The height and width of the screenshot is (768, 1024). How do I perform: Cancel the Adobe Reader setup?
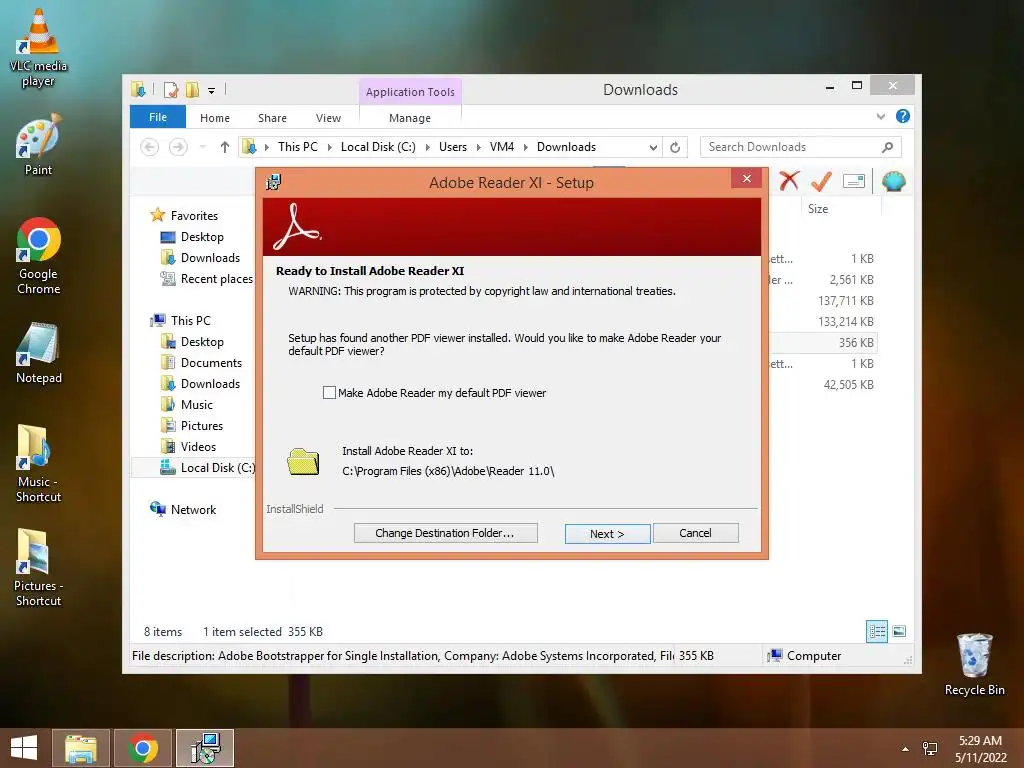click(x=696, y=533)
